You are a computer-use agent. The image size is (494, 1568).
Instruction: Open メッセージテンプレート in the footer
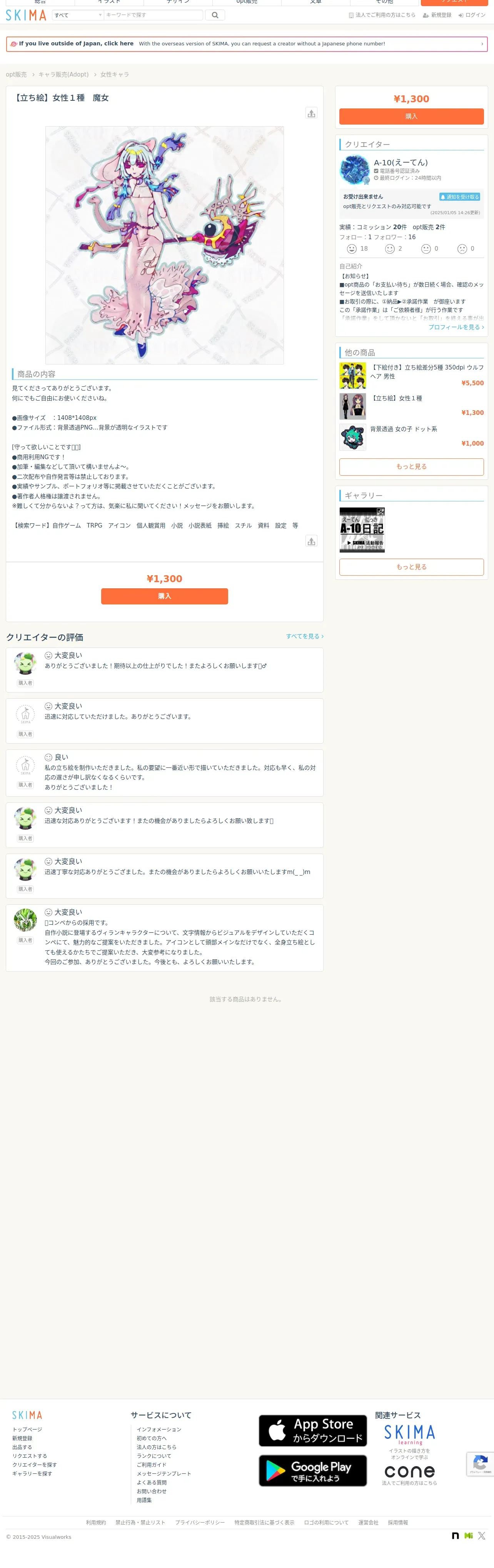(164, 1474)
